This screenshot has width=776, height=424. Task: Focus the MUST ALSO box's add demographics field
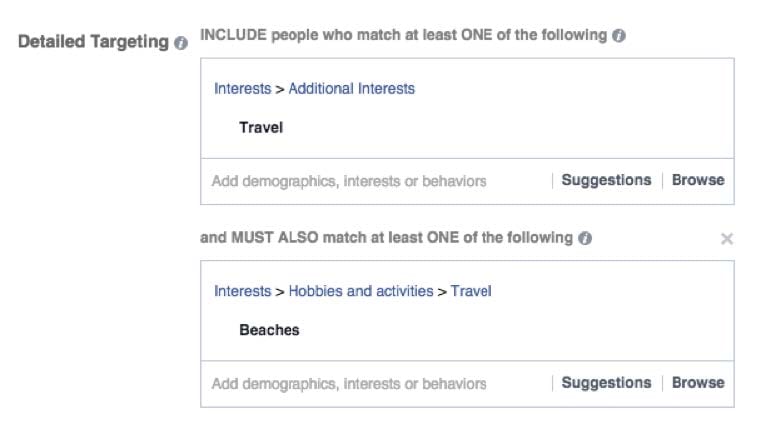point(349,383)
